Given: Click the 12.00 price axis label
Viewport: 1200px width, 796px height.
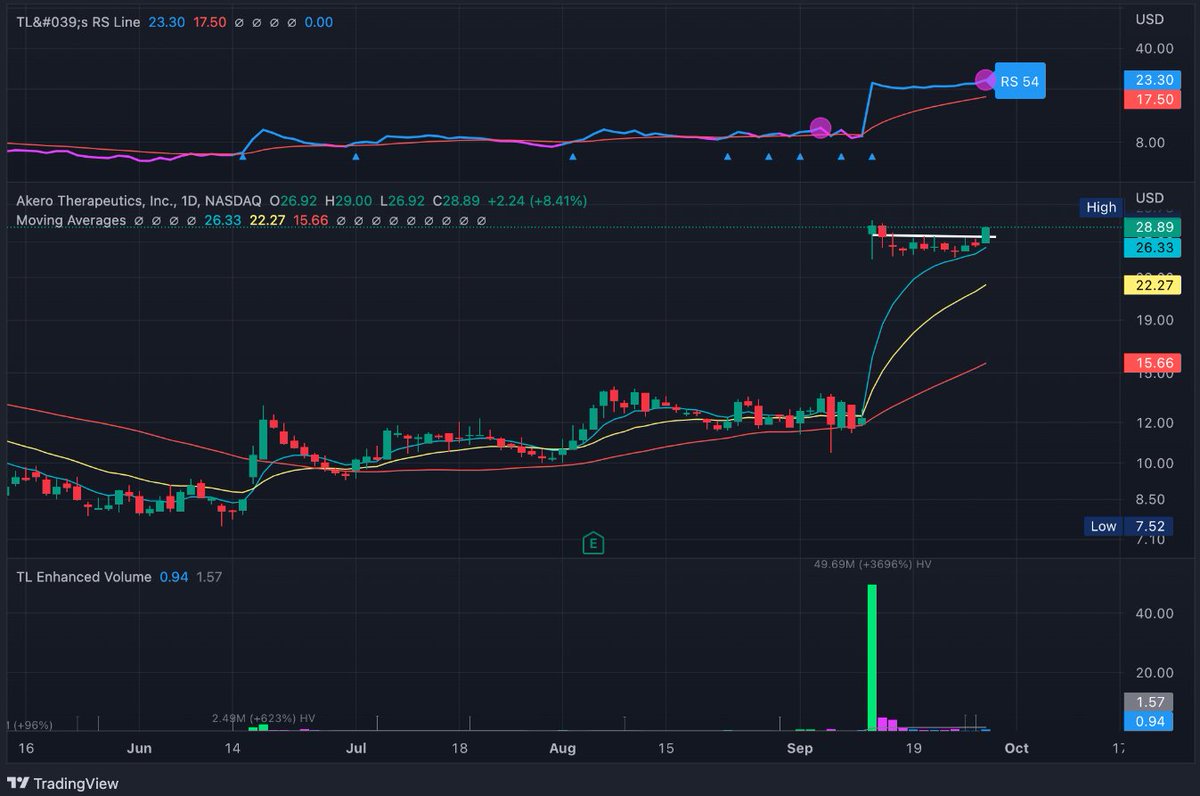Looking at the screenshot, I should pyautogui.click(x=1154, y=423).
